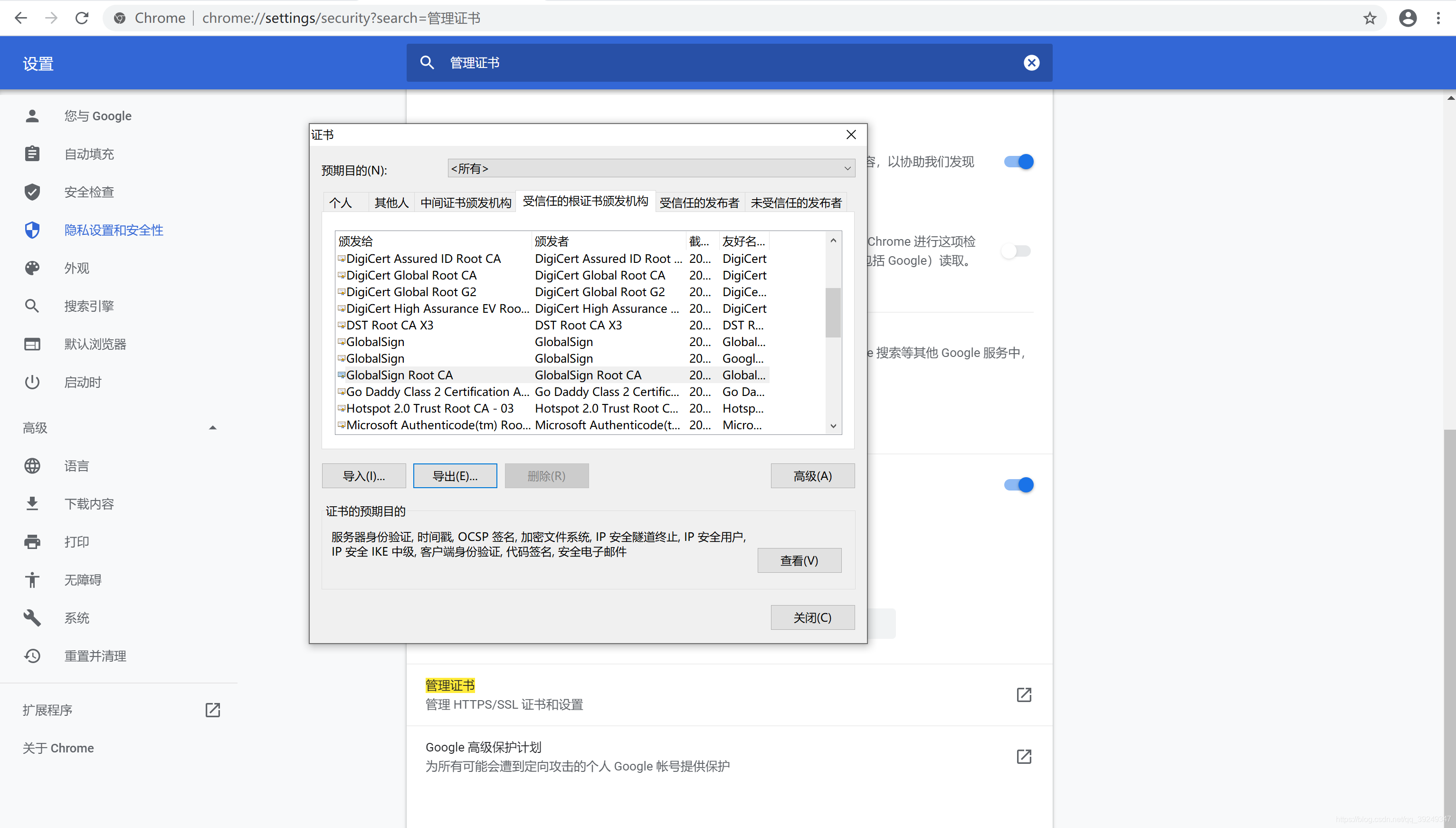Collapse the 高级 sidebar section
This screenshot has height=828, width=1456.
(212, 428)
